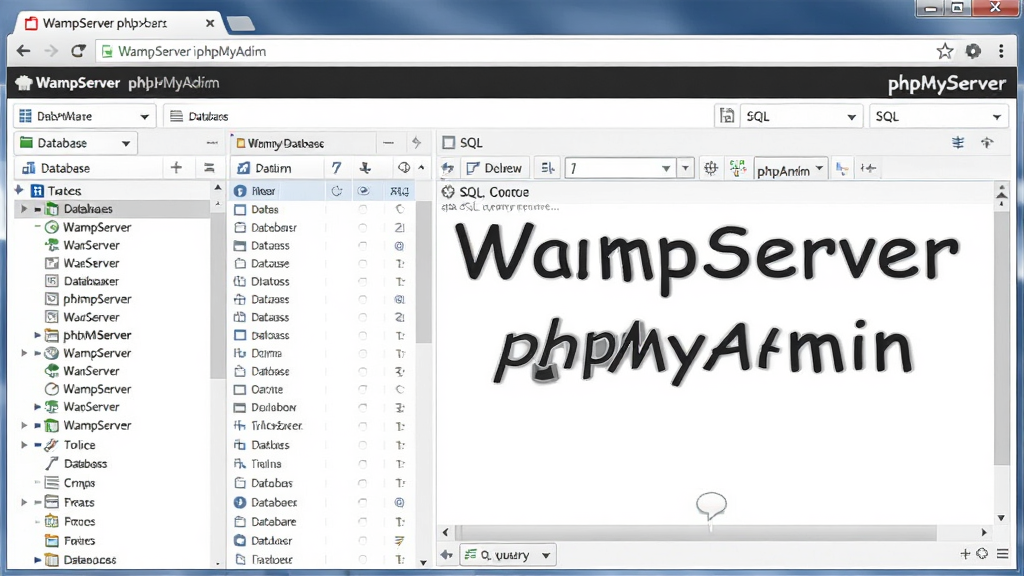The width and height of the screenshot is (1024, 576).
Task: Toggle the eye icon in the Floor row
Action: click(363, 191)
